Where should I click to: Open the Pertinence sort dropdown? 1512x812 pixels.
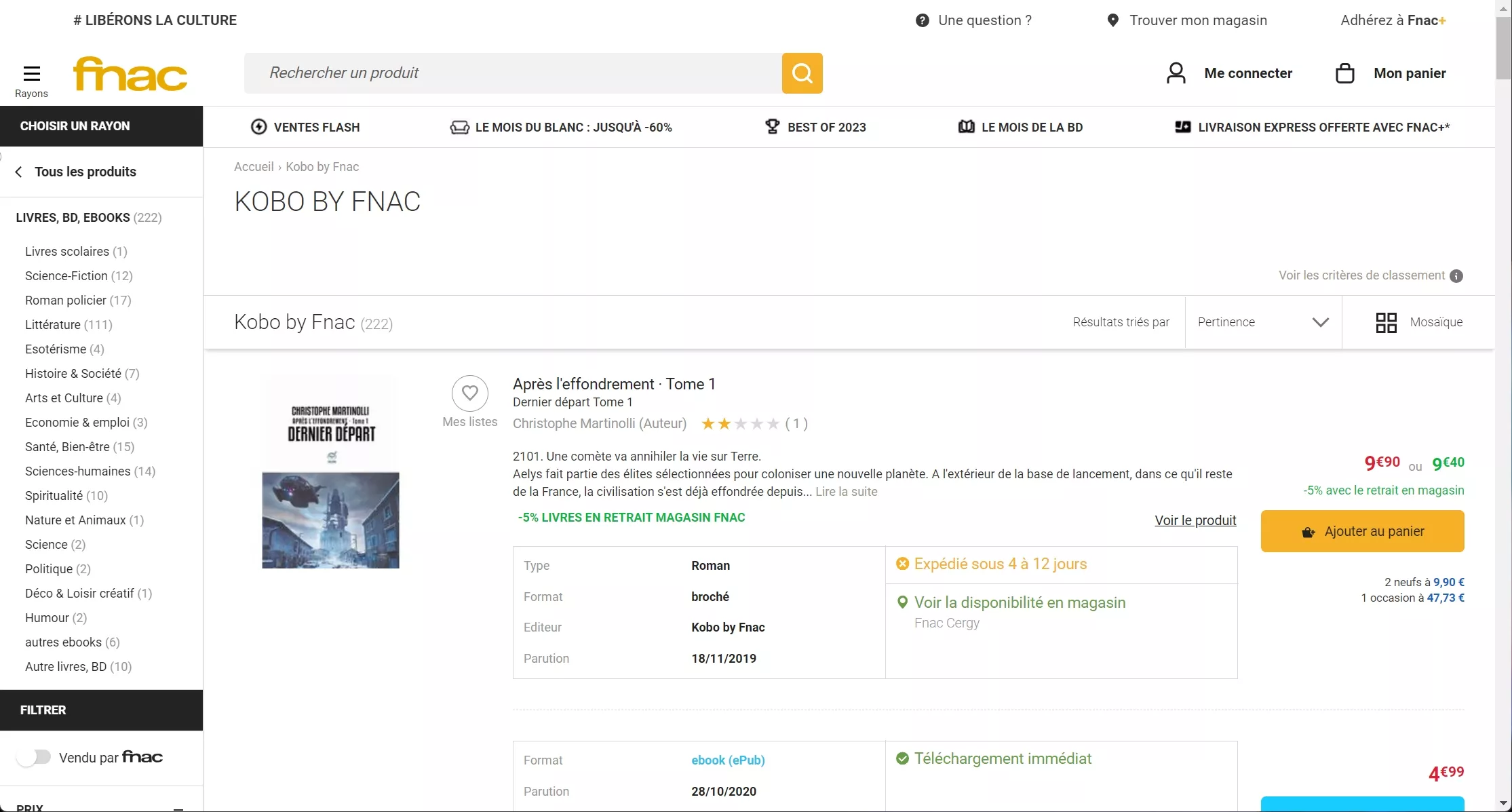pos(1262,322)
